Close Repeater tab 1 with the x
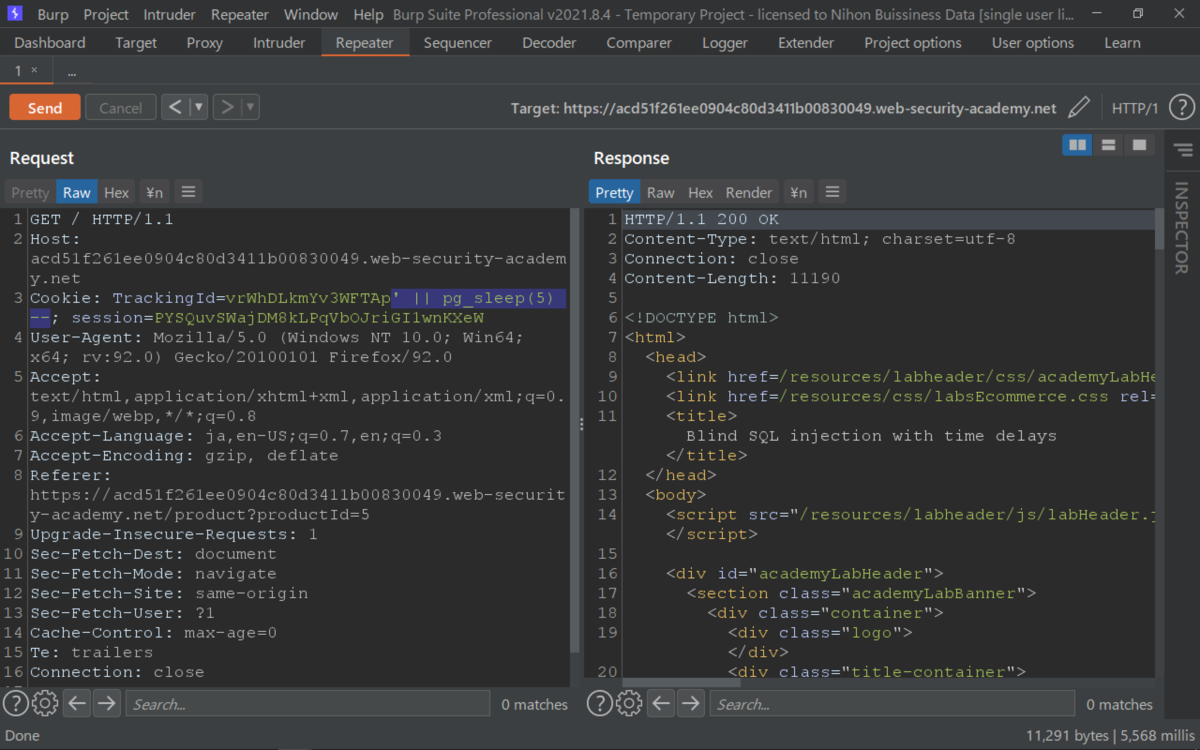This screenshot has width=1200, height=750. (34, 70)
